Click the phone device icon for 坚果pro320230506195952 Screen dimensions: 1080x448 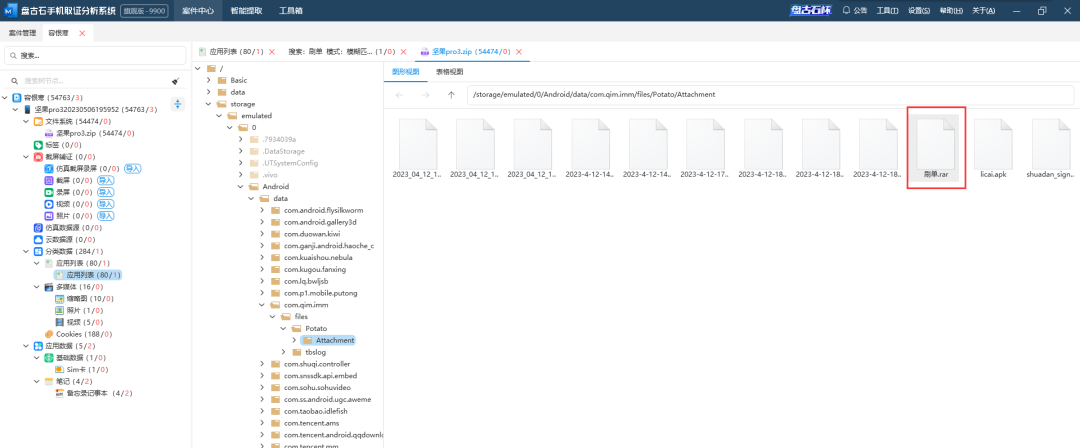click(28, 110)
